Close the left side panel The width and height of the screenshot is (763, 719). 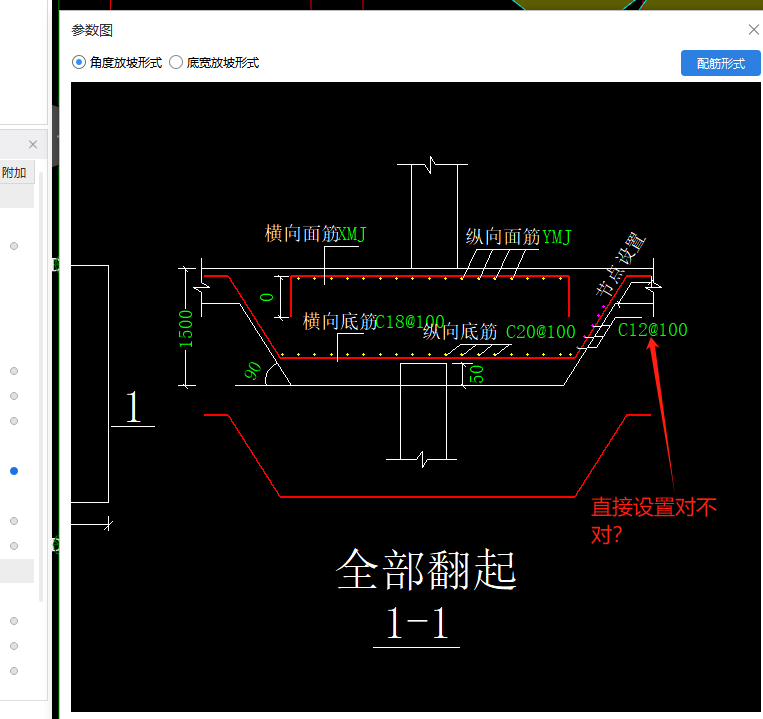[x=33, y=144]
